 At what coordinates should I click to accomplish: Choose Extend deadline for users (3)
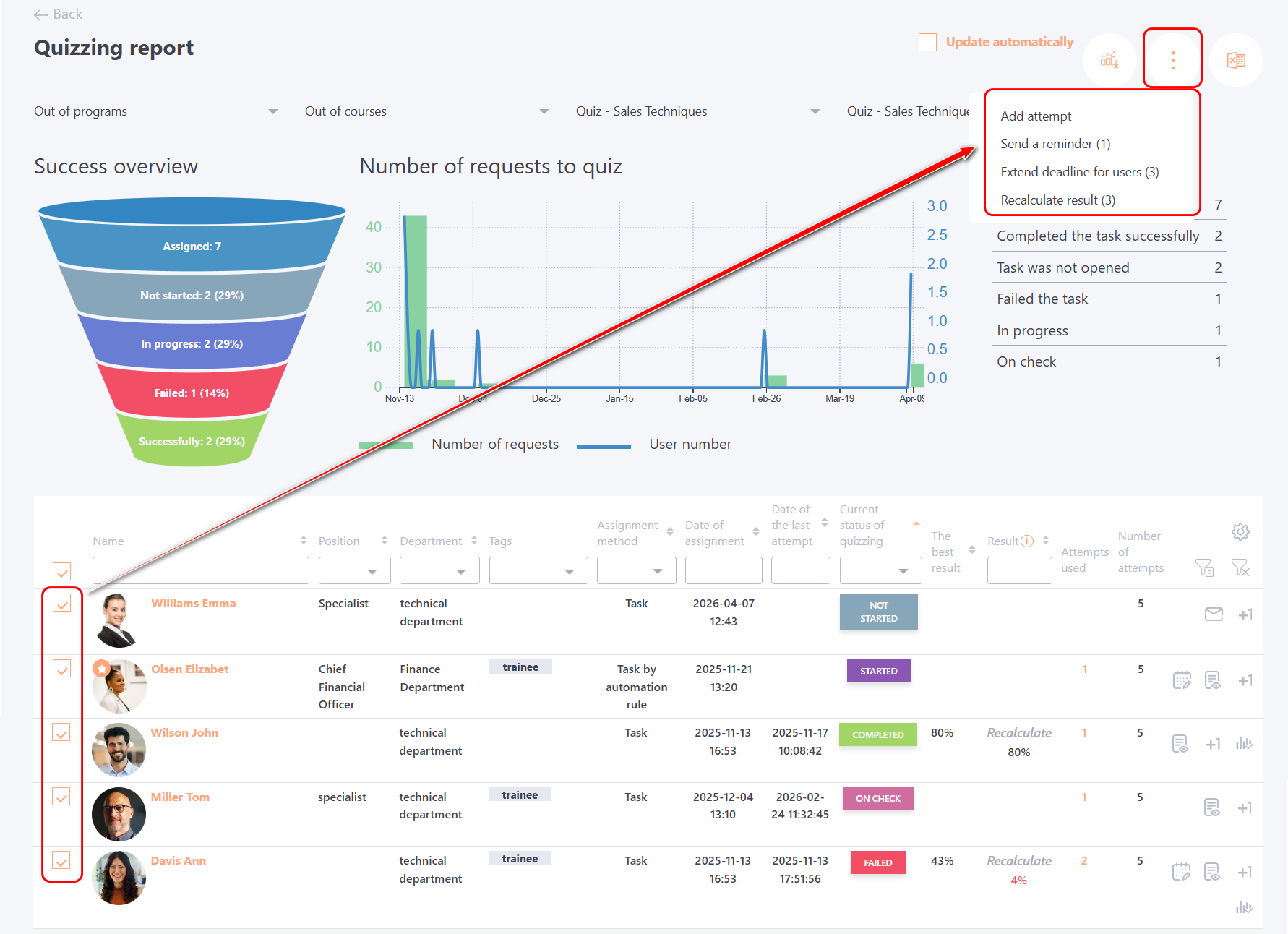tap(1079, 172)
